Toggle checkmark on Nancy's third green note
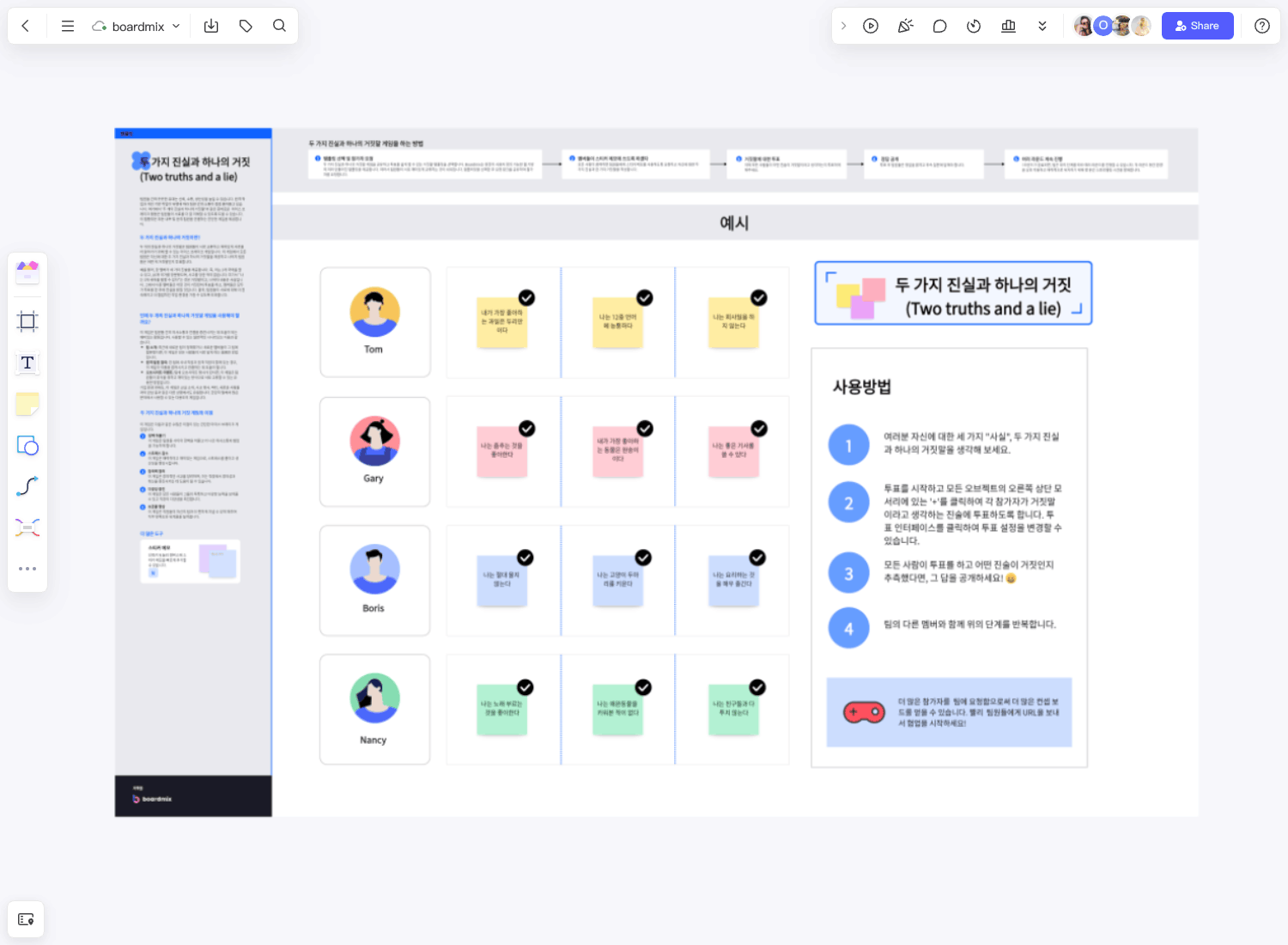 756,687
